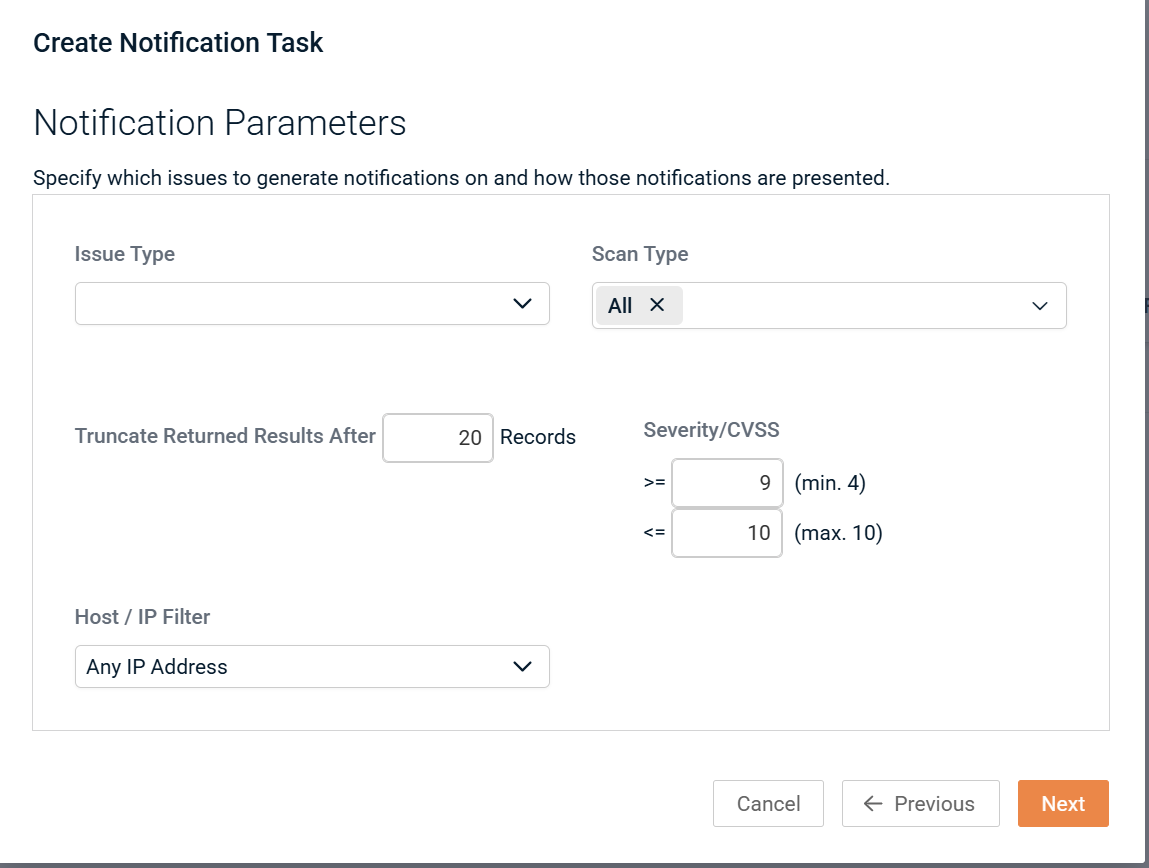The image size is (1149, 868).
Task: Click the "Truncate Returned Results After" label
Action: 225,436
